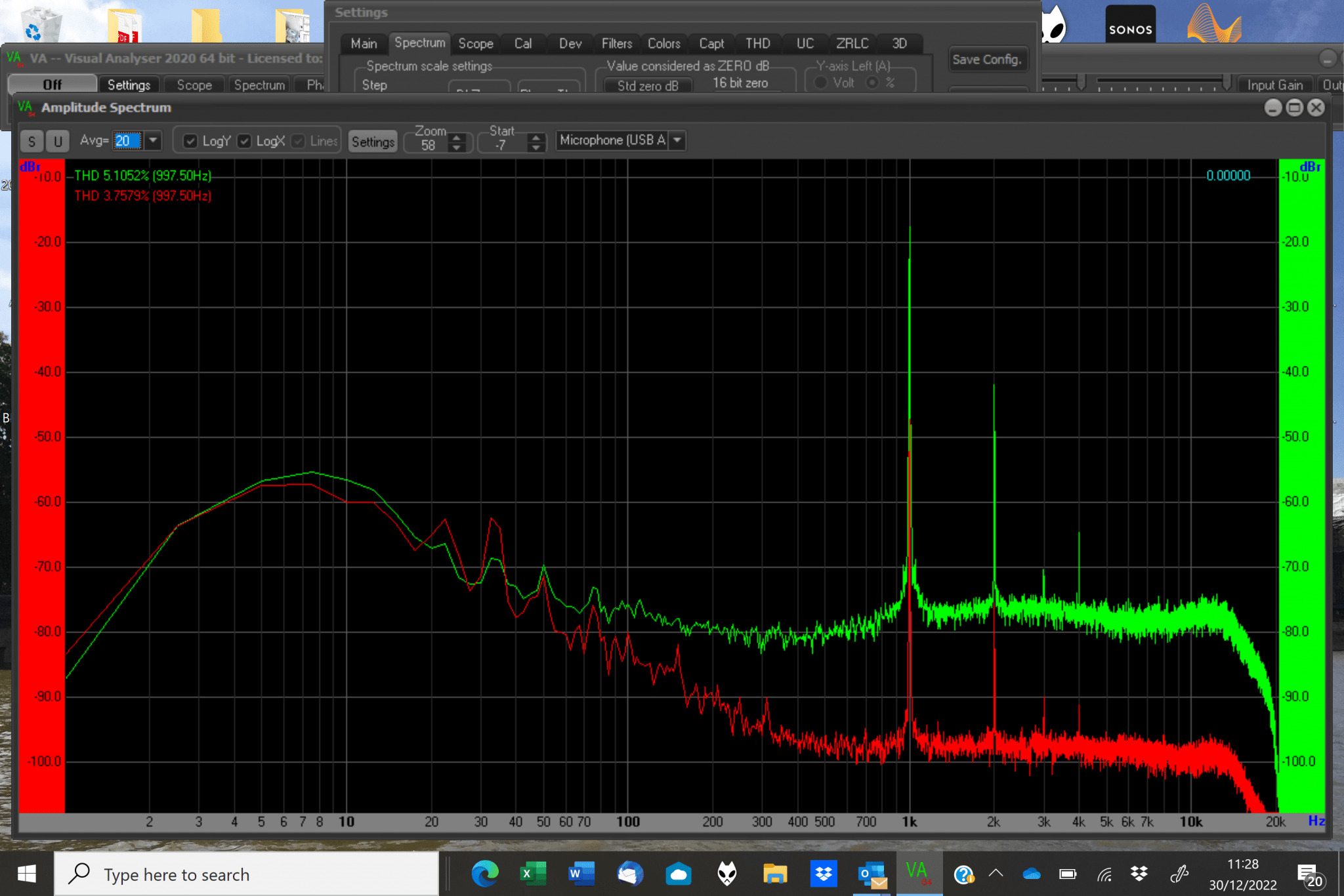
Task: Click the Avg value field showing 20
Action: pos(128,140)
